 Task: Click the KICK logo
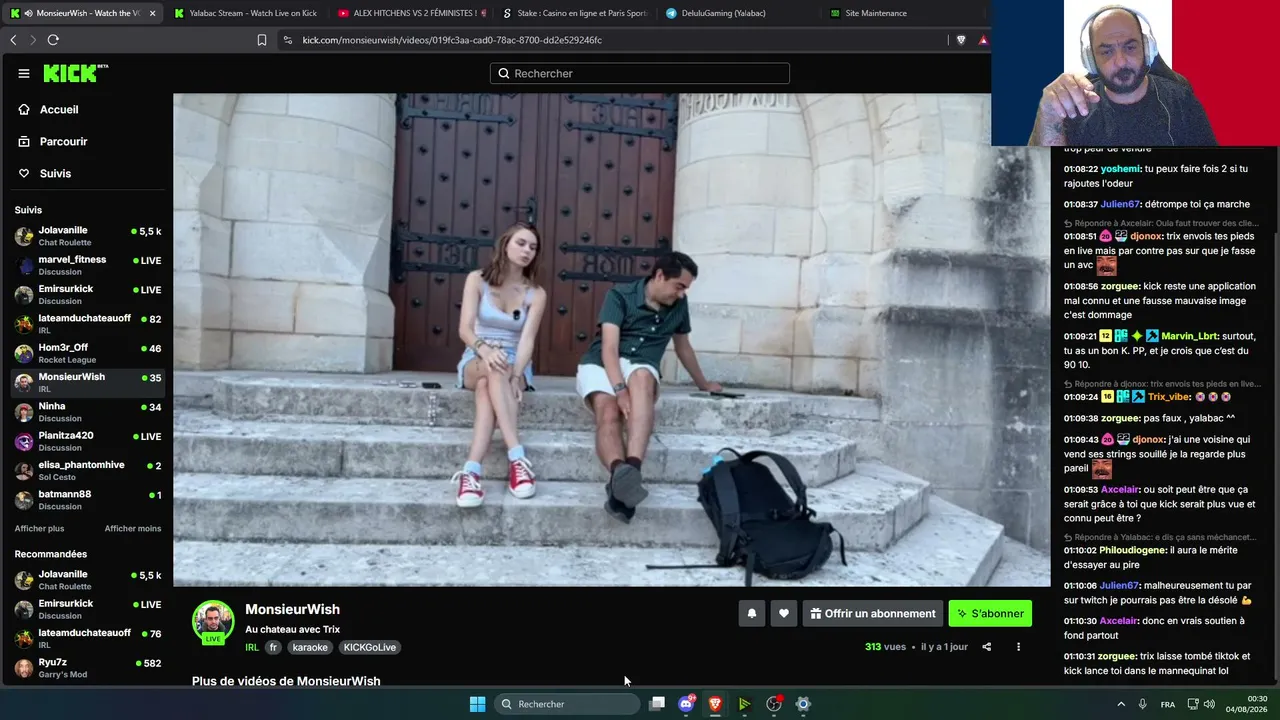pos(75,73)
